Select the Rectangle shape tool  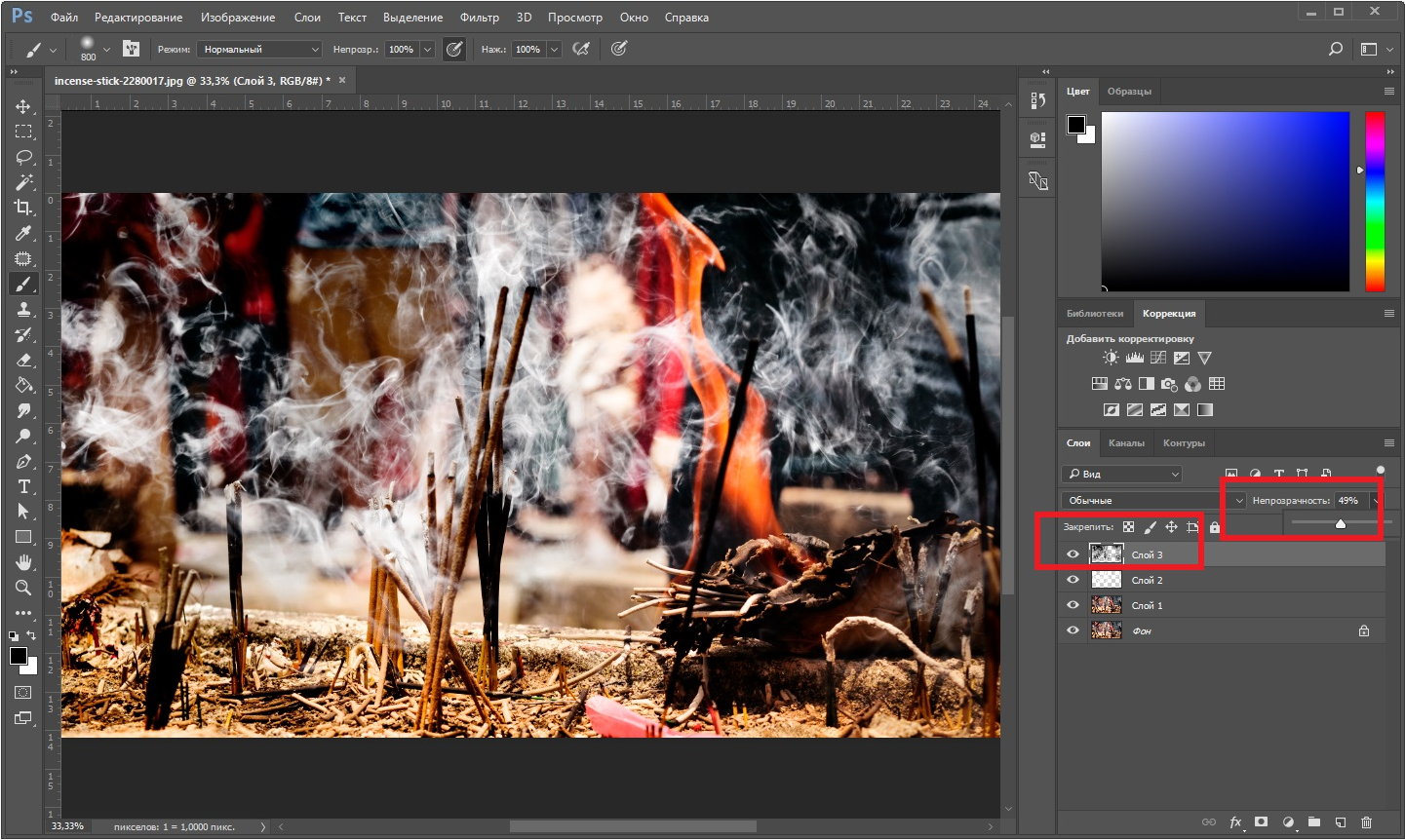[x=23, y=537]
